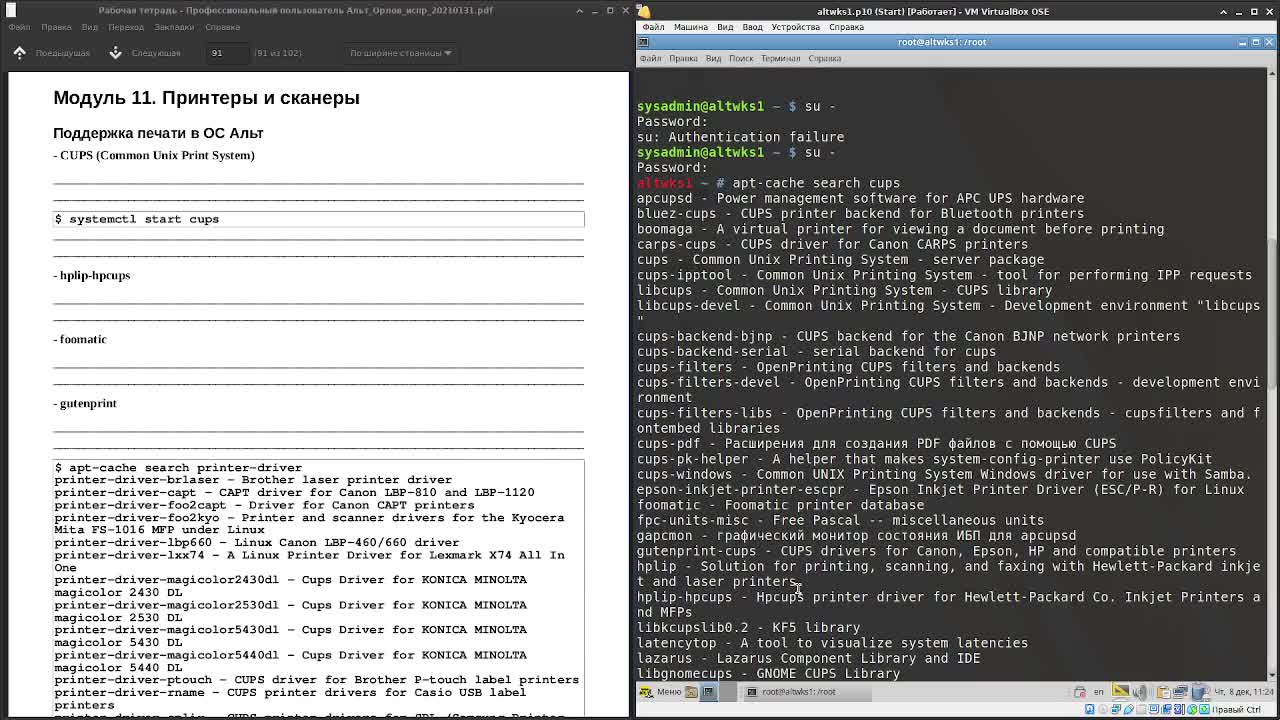Click terminal vertical scrollbar
Viewport: 1280px width, 720px height.
pos(1272,312)
